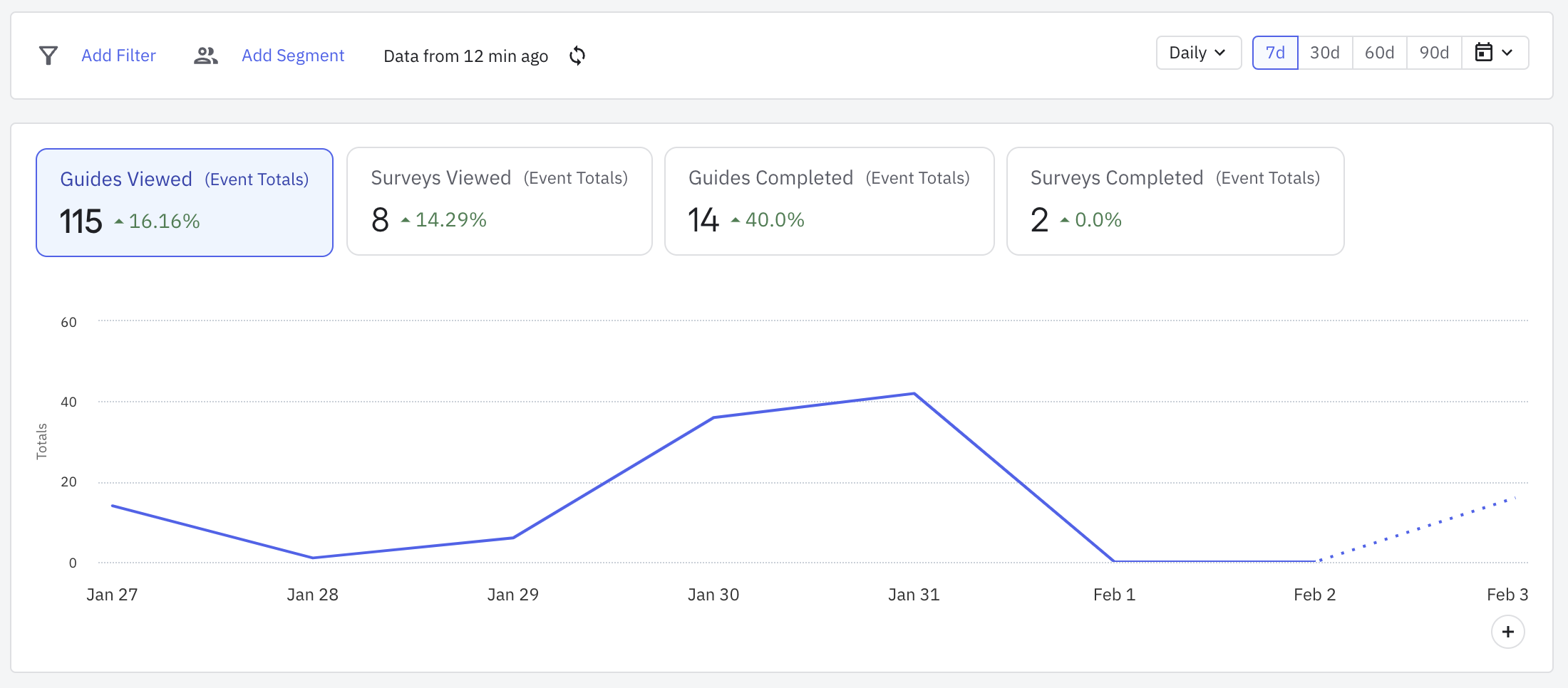1568x688 pixels.
Task: Select the 7d time range
Action: (x=1275, y=53)
